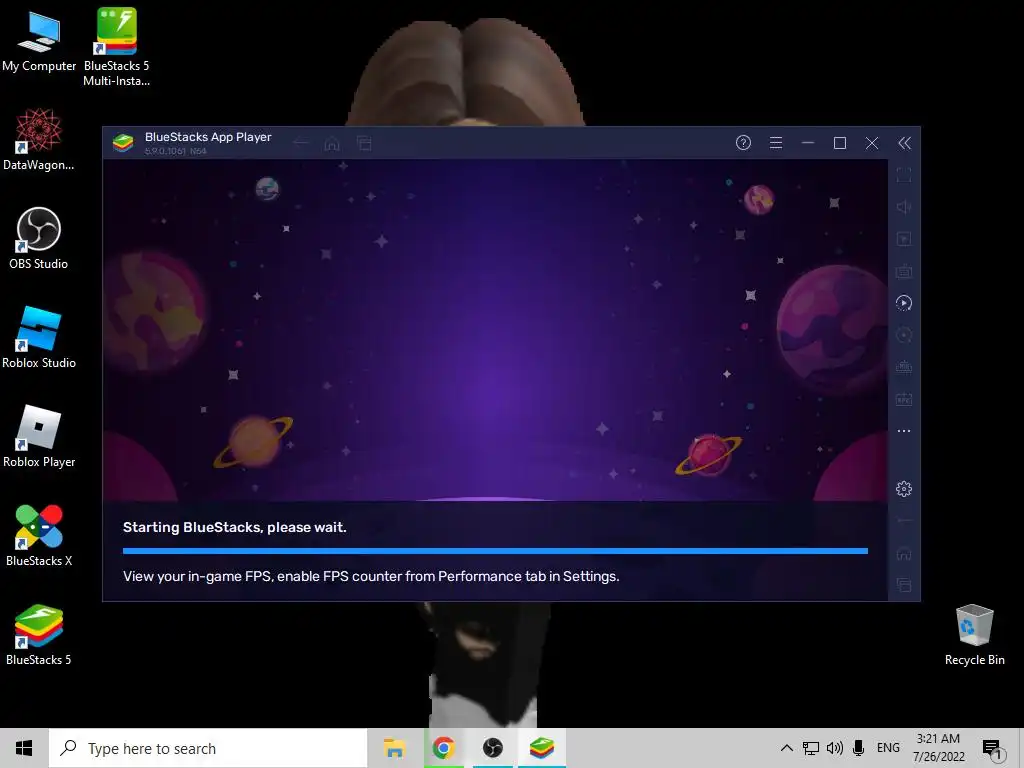Click the home icon in bottom side toolbar
The width and height of the screenshot is (1024, 768).
tap(904, 554)
